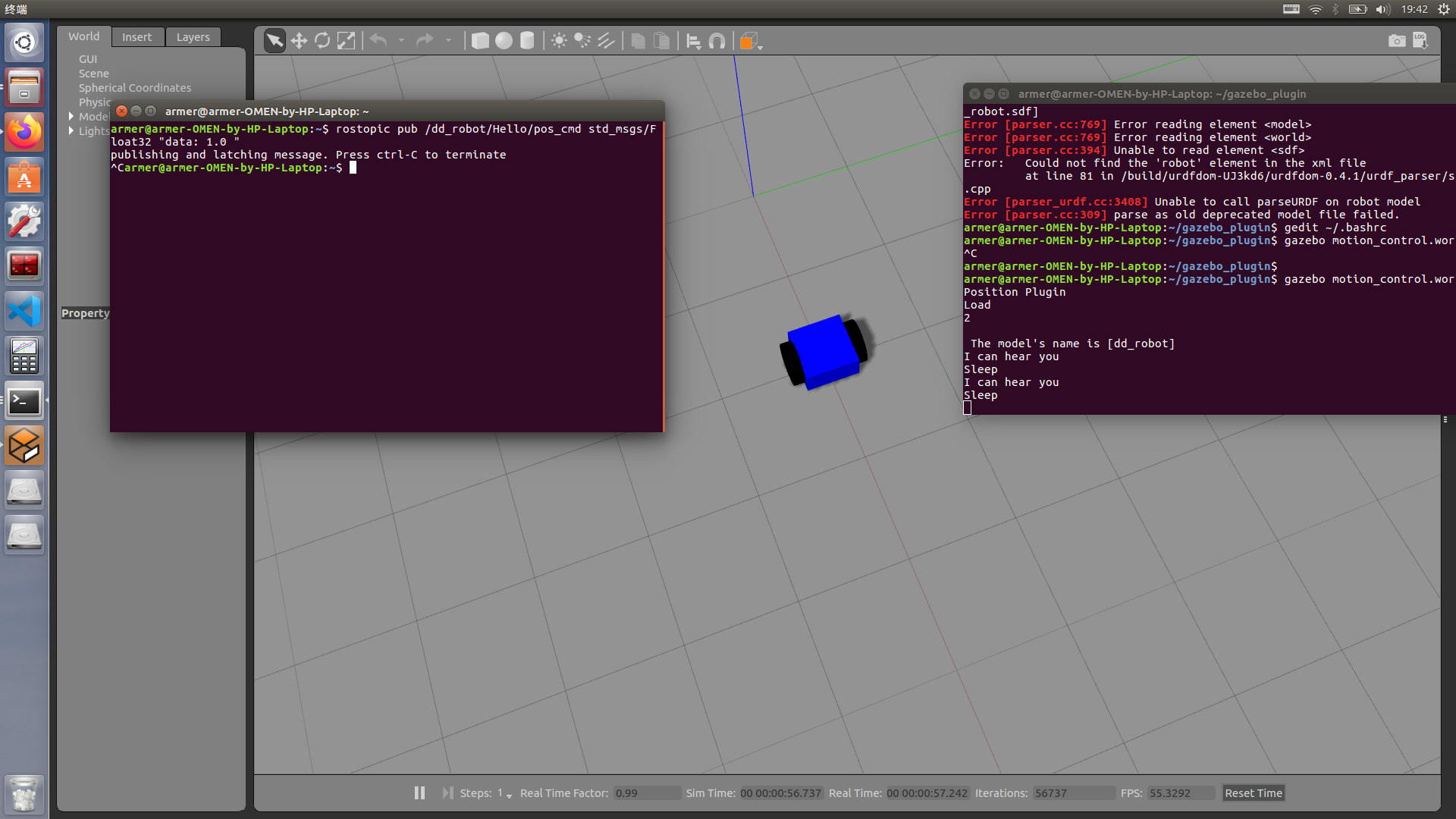Screen dimensions: 1456x819
Task: Switch to the Layers tab
Action: coord(193,37)
